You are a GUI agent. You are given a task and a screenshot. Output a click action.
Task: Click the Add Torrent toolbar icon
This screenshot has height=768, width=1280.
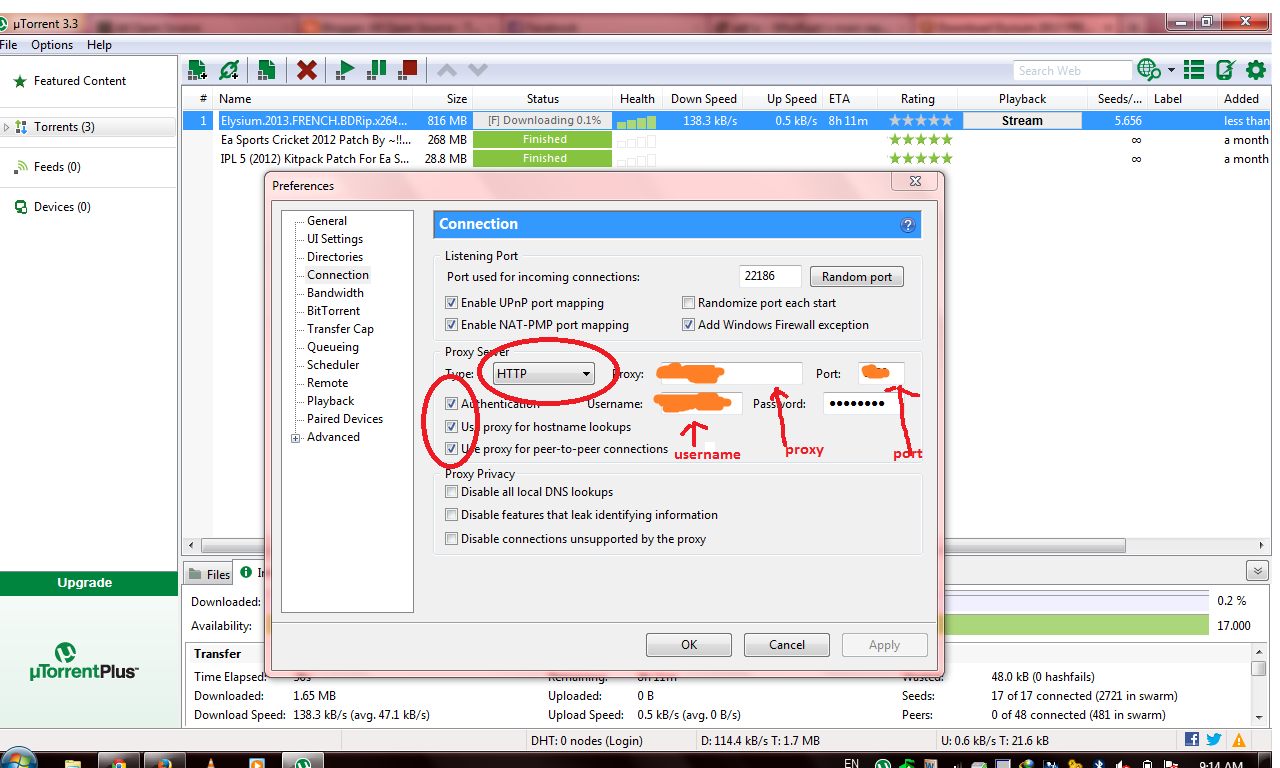click(198, 70)
